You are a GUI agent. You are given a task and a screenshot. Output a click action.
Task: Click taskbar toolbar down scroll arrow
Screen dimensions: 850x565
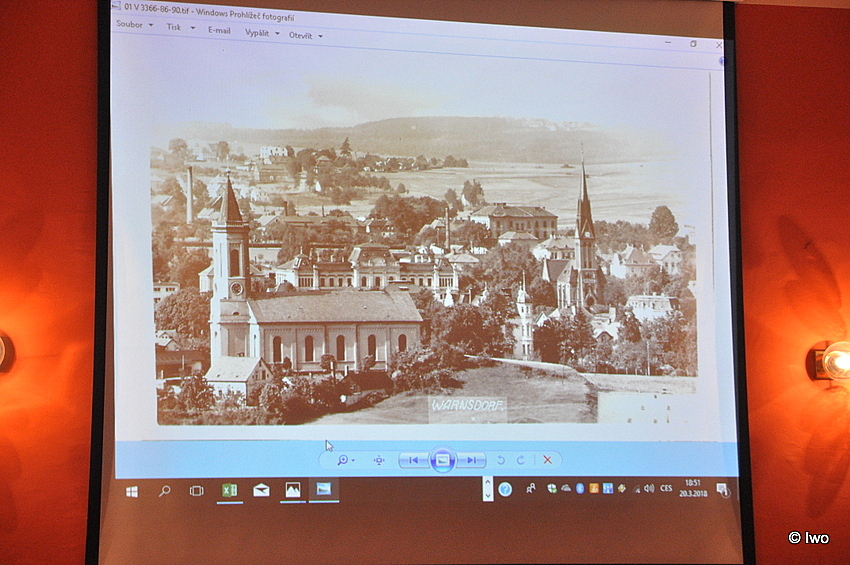[x=487, y=496]
